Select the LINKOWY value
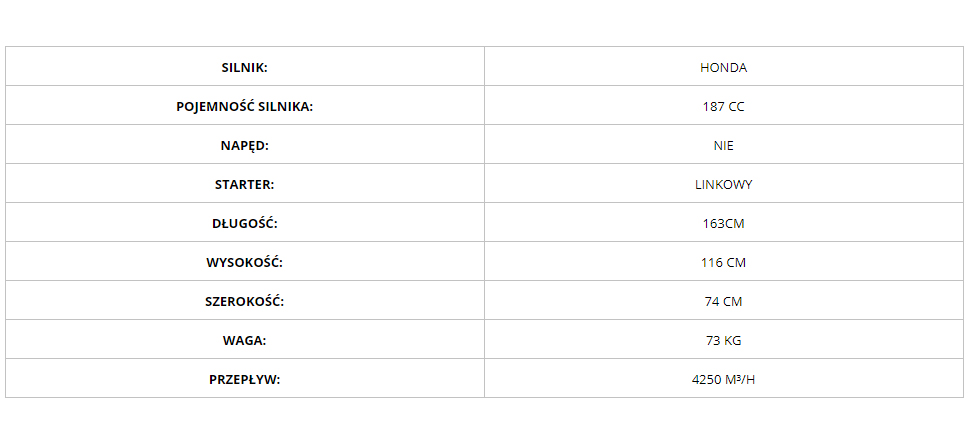The width and height of the screenshot is (968, 442). pos(724,185)
